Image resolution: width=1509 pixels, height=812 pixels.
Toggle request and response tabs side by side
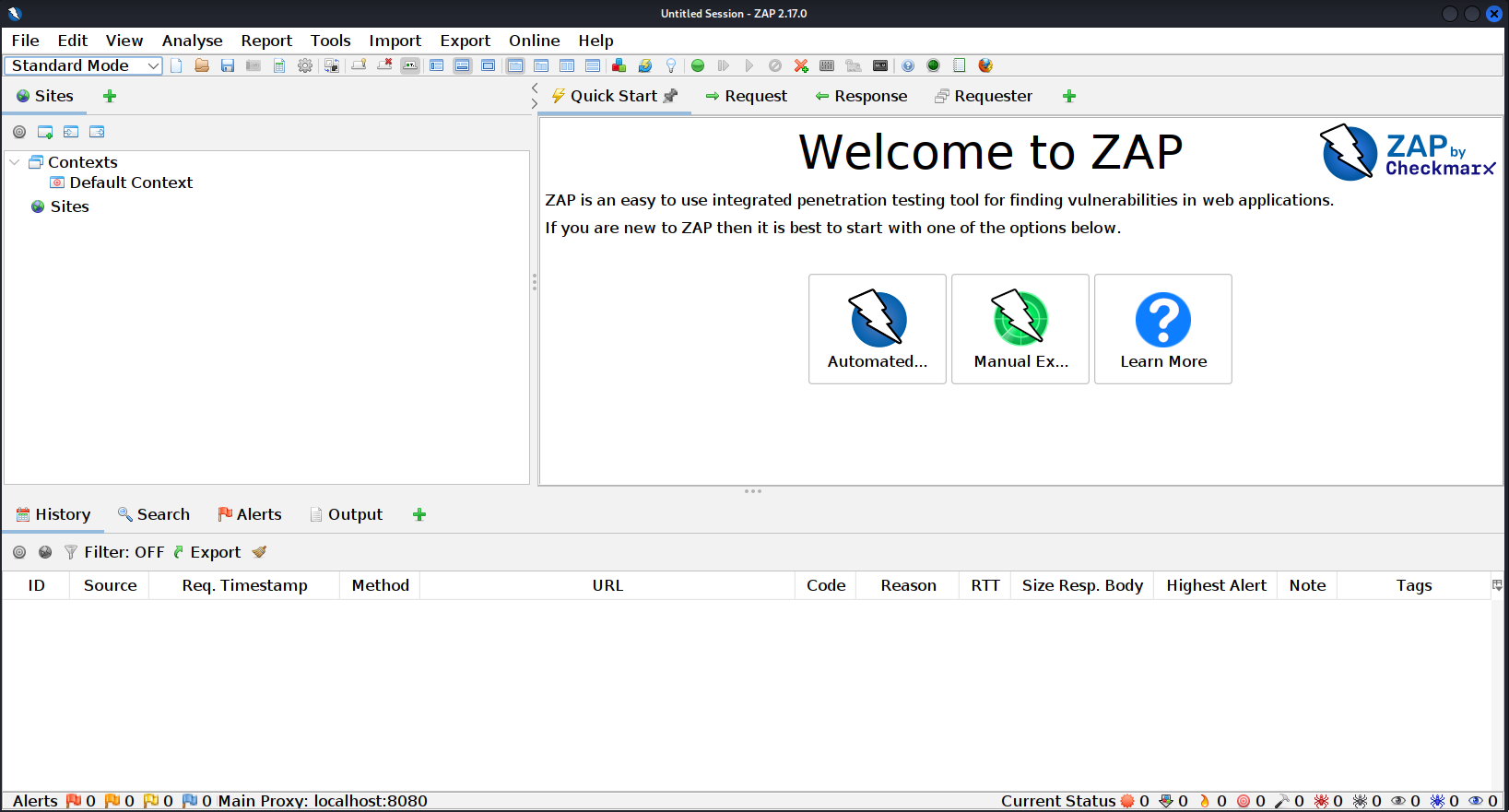pos(567,65)
